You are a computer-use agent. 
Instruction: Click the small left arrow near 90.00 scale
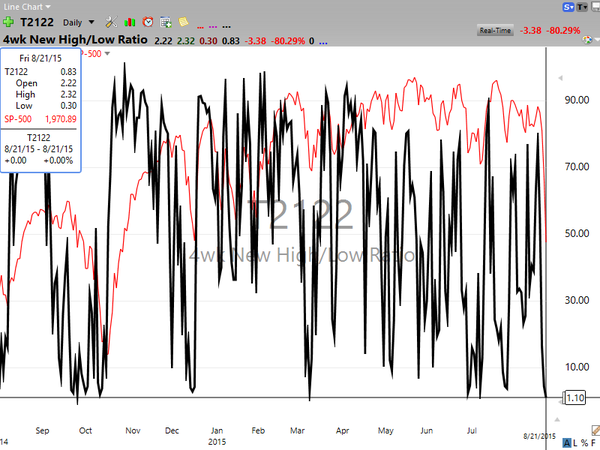[561, 78]
